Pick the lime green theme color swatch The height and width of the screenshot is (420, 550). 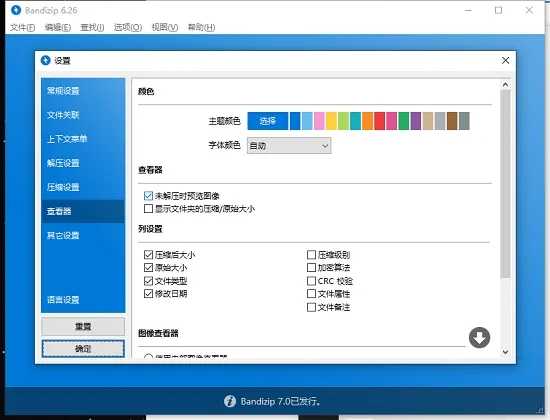coord(343,121)
